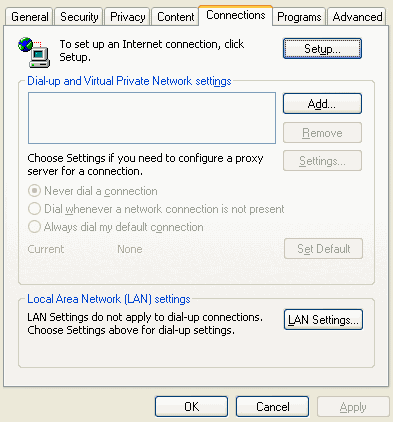Open the dial-up Settings... button

point(322,161)
